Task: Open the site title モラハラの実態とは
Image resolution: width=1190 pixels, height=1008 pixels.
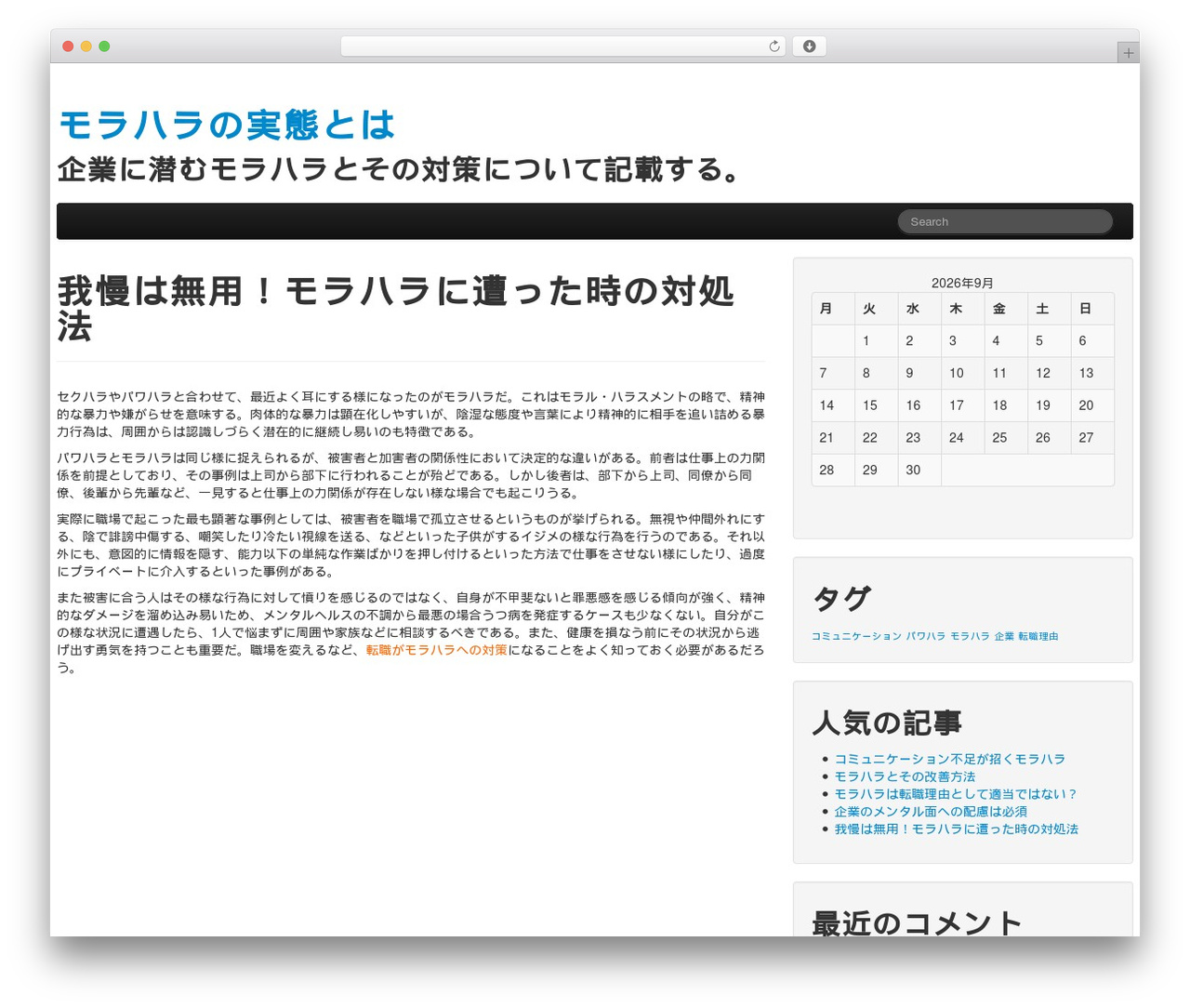Action: pyautogui.click(x=227, y=125)
